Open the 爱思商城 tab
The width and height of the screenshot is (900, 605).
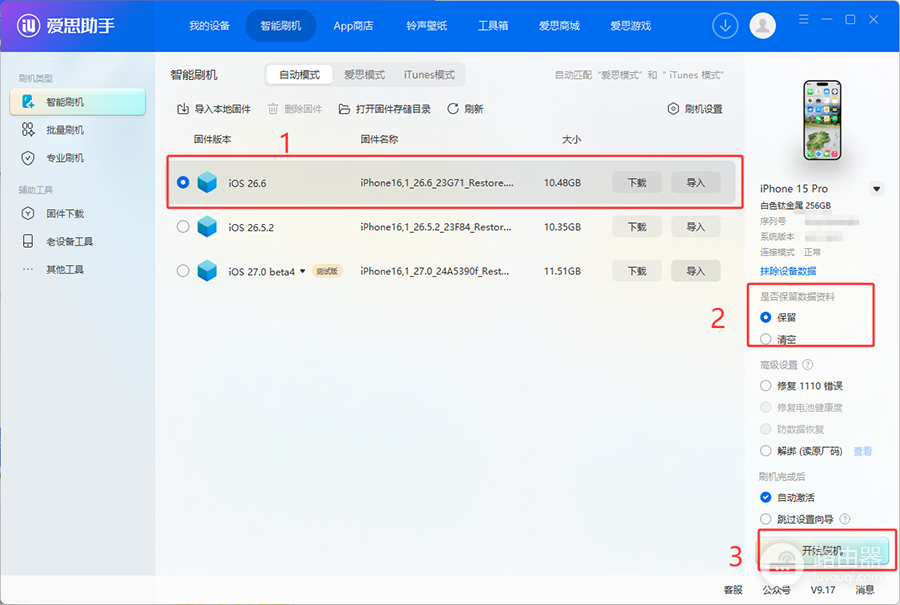tap(559, 26)
